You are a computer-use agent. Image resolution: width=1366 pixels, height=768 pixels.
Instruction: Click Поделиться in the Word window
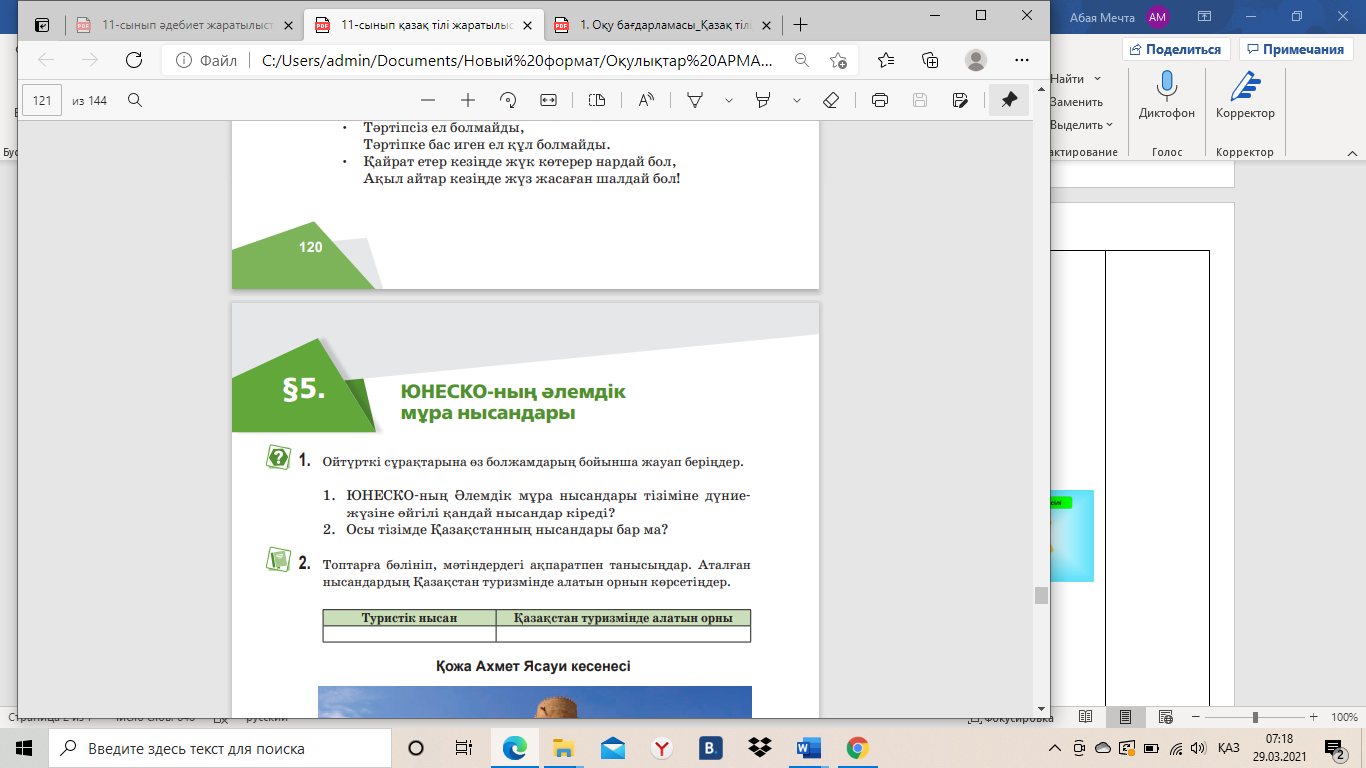[x=1176, y=49]
